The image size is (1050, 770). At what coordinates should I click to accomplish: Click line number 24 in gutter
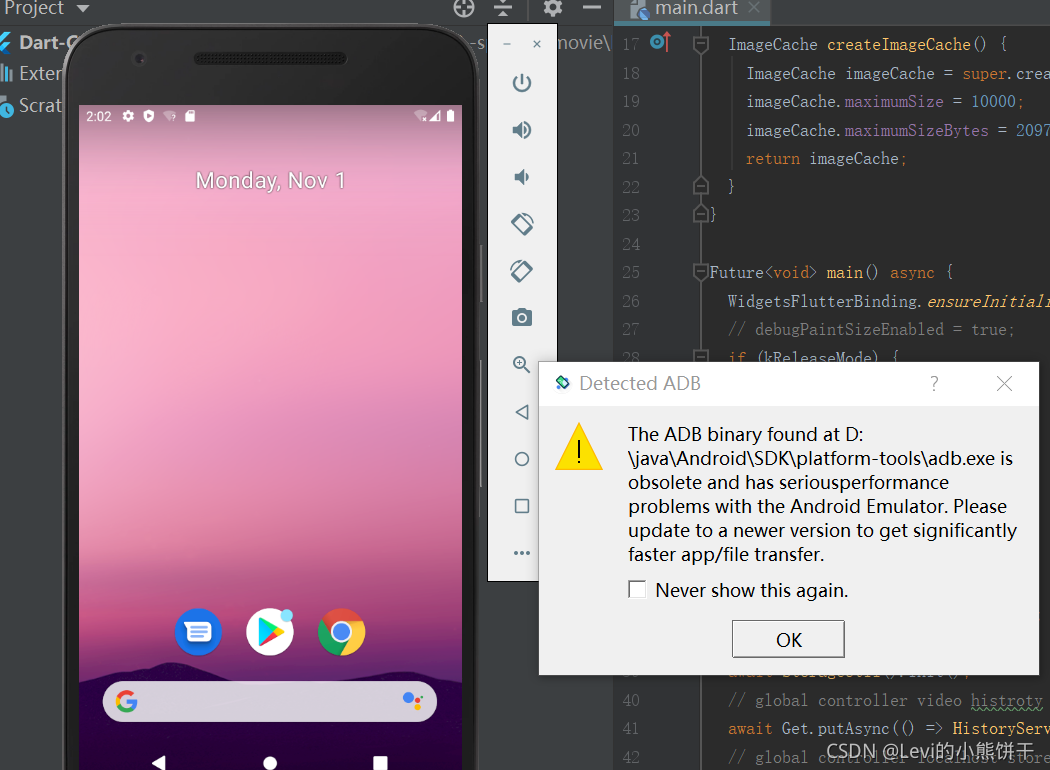(x=631, y=244)
